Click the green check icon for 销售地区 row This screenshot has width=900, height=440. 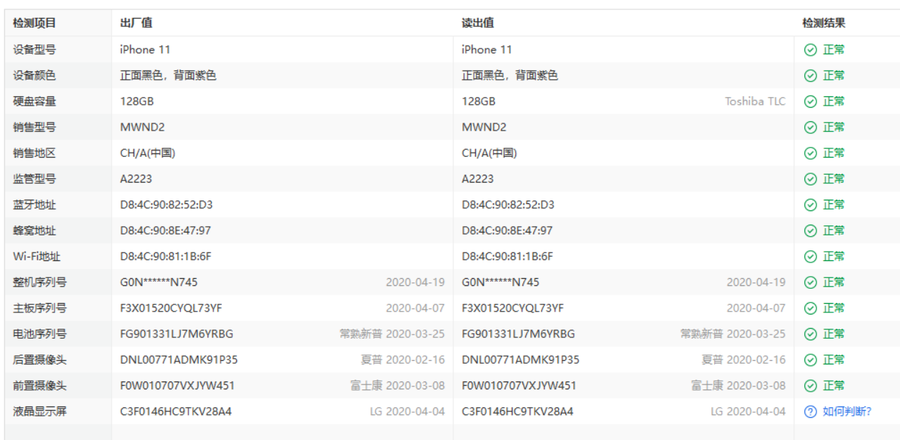[810, 153]
